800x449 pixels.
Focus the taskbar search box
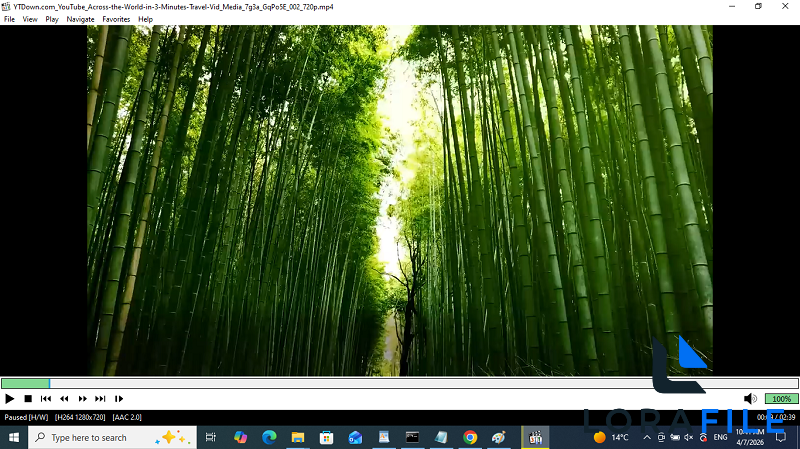click(112, 437)
